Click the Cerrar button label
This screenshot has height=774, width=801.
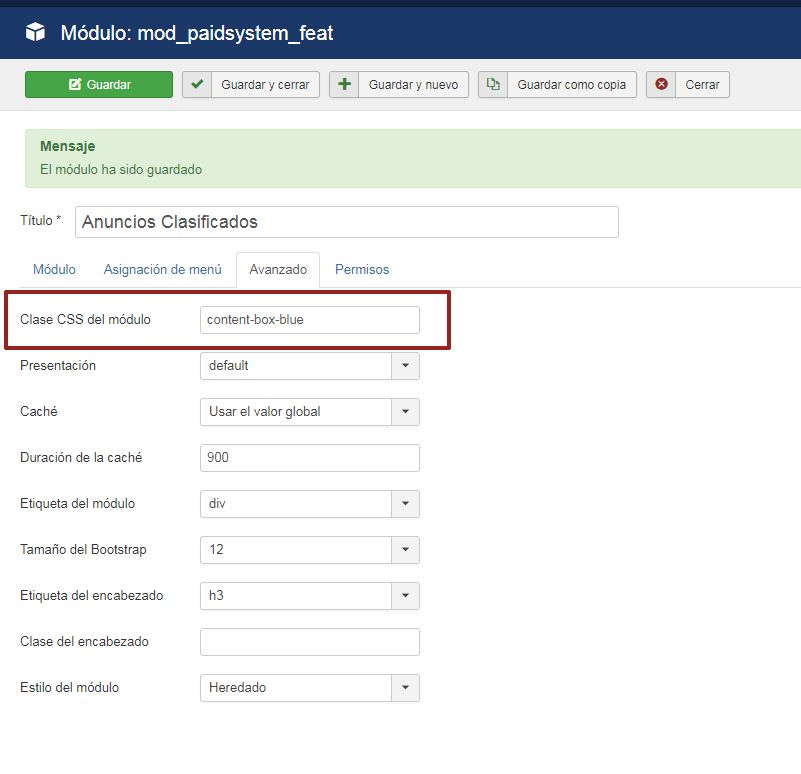[x=702, y=84]
